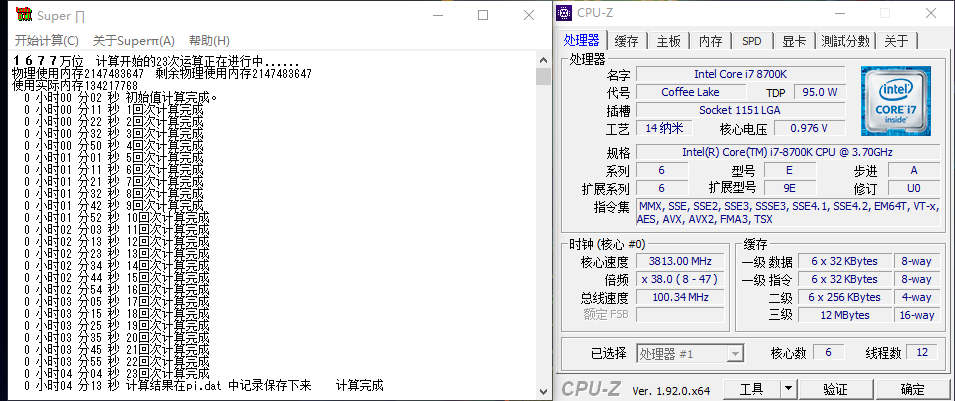This screenshot has width=955, height=401.
Task: Switch to the 主板 tab
Action: (668, 41)
